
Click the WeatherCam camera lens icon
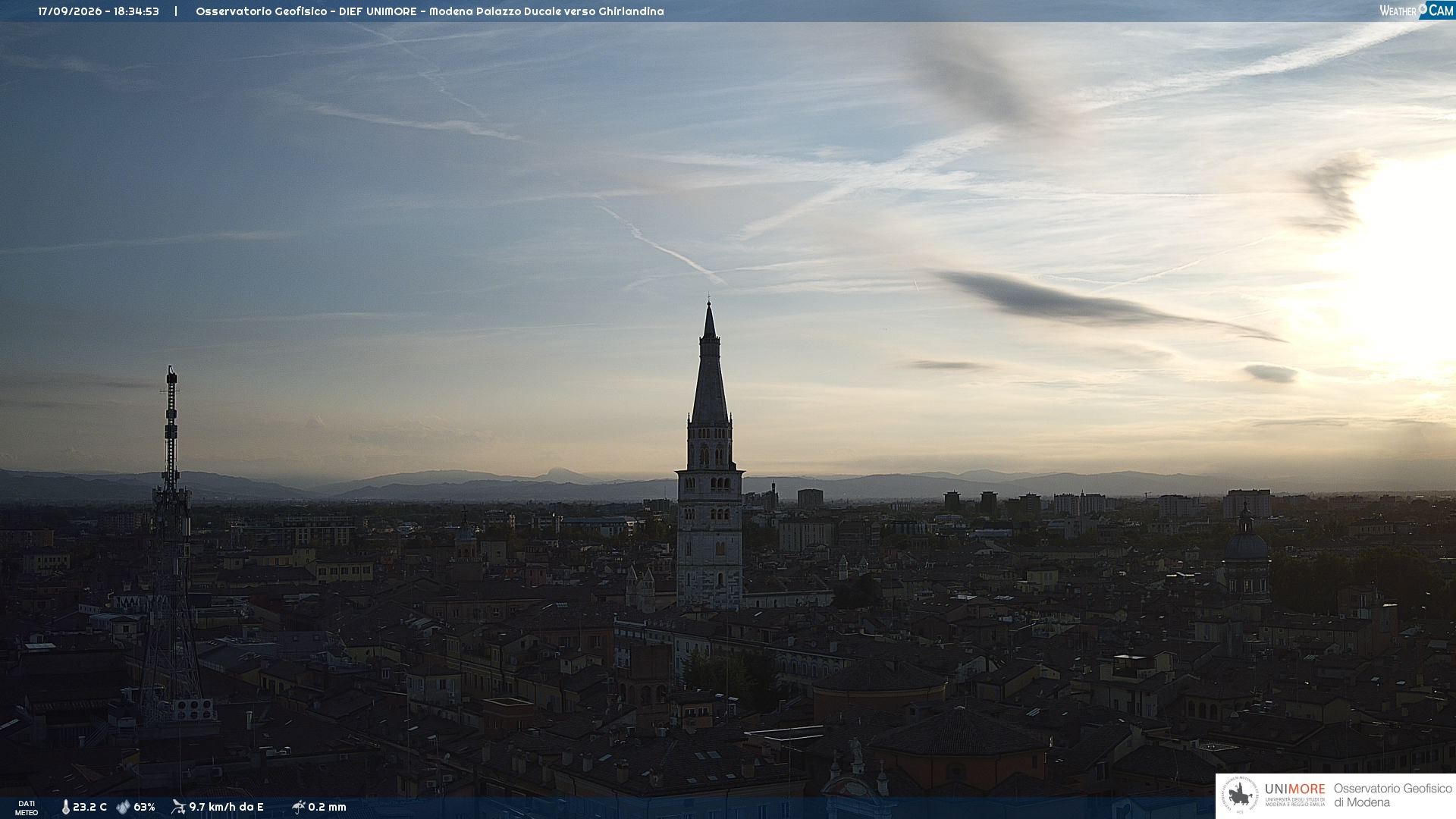[1423, 8]
